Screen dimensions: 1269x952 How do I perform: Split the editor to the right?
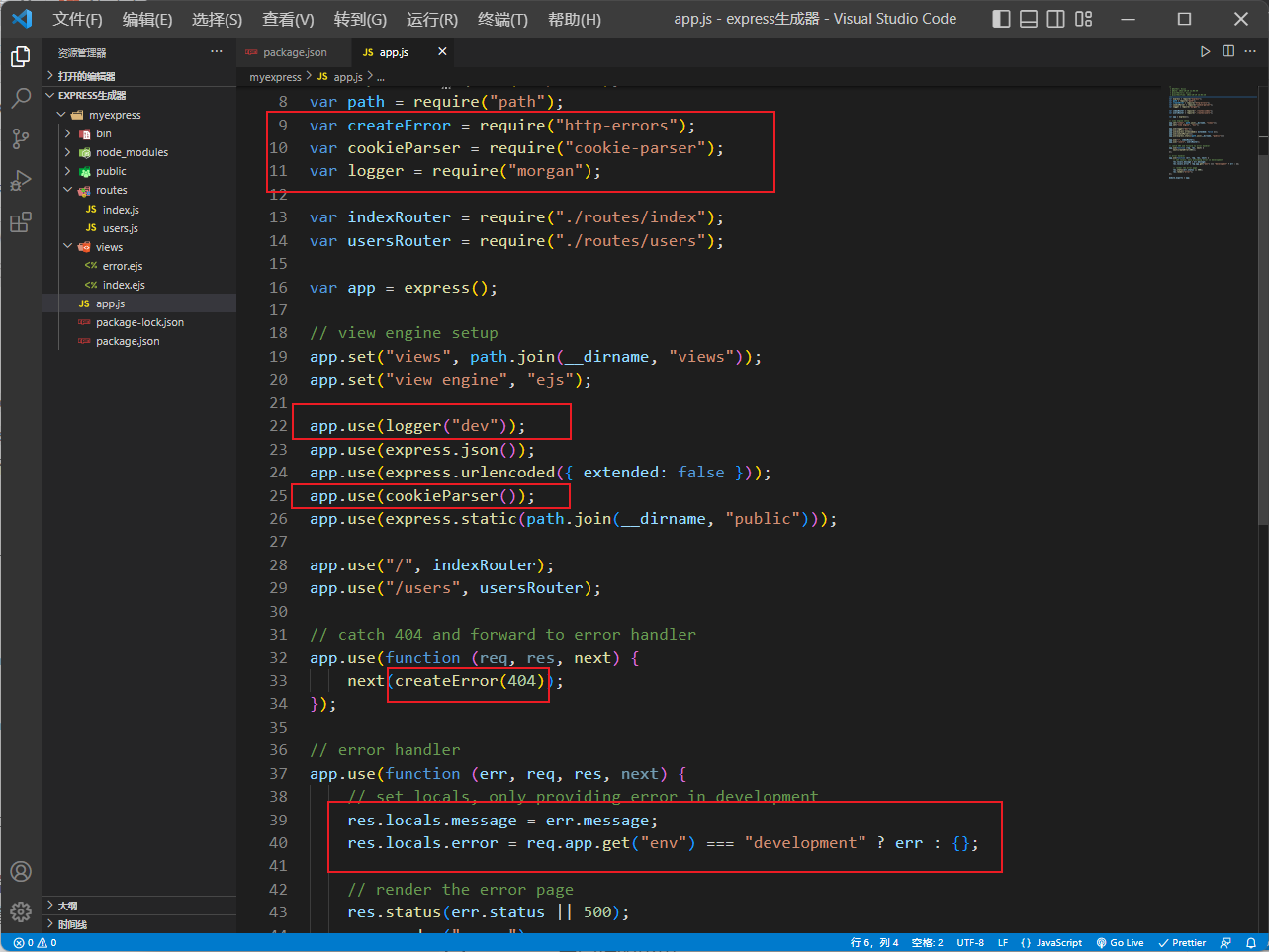click(1228, 51)
